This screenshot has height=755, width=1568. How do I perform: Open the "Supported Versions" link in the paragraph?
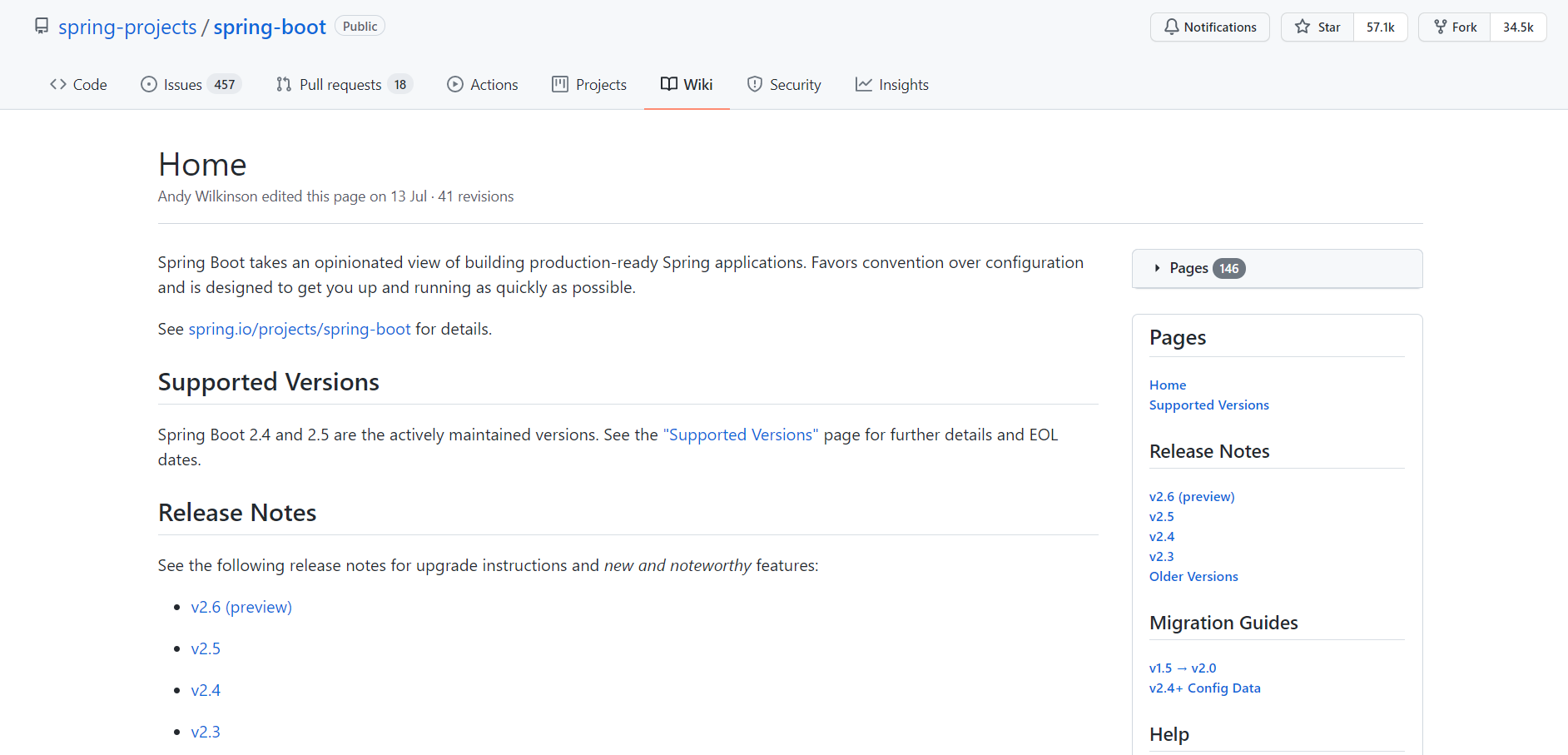click(741, 435)
